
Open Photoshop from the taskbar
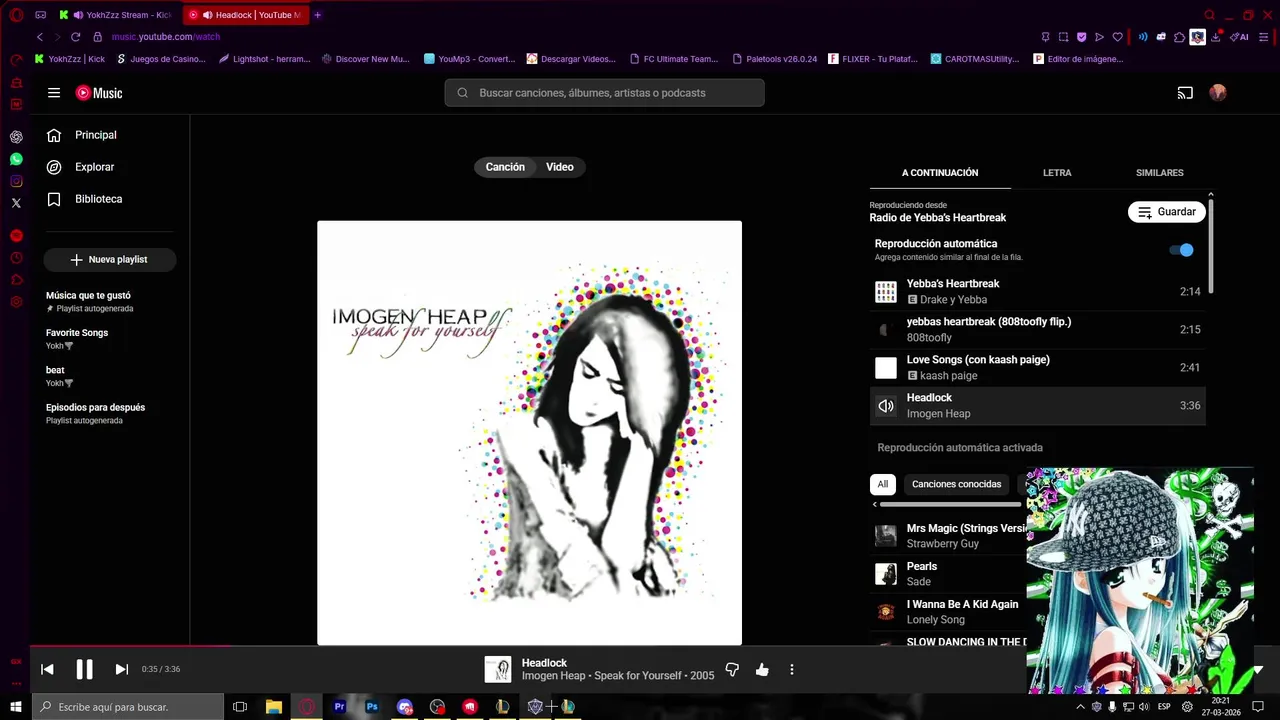[x=372, y=707]
